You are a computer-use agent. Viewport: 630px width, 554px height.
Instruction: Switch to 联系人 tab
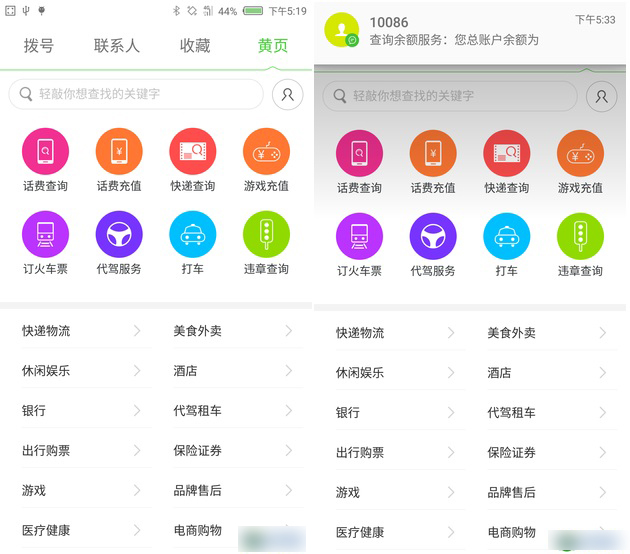point(117,45)
